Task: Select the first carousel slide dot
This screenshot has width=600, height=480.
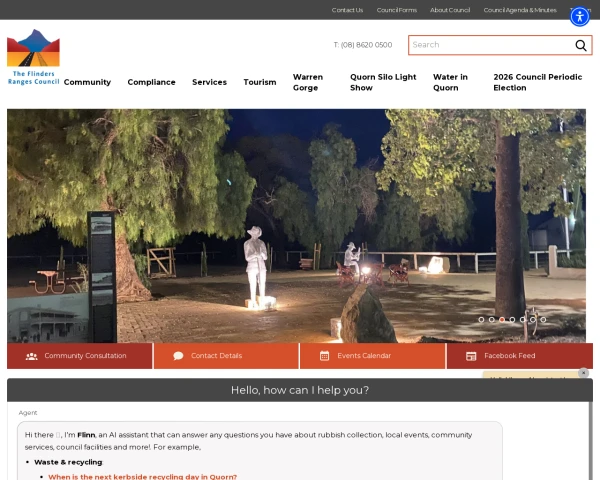Action: (x=481, y=320)
